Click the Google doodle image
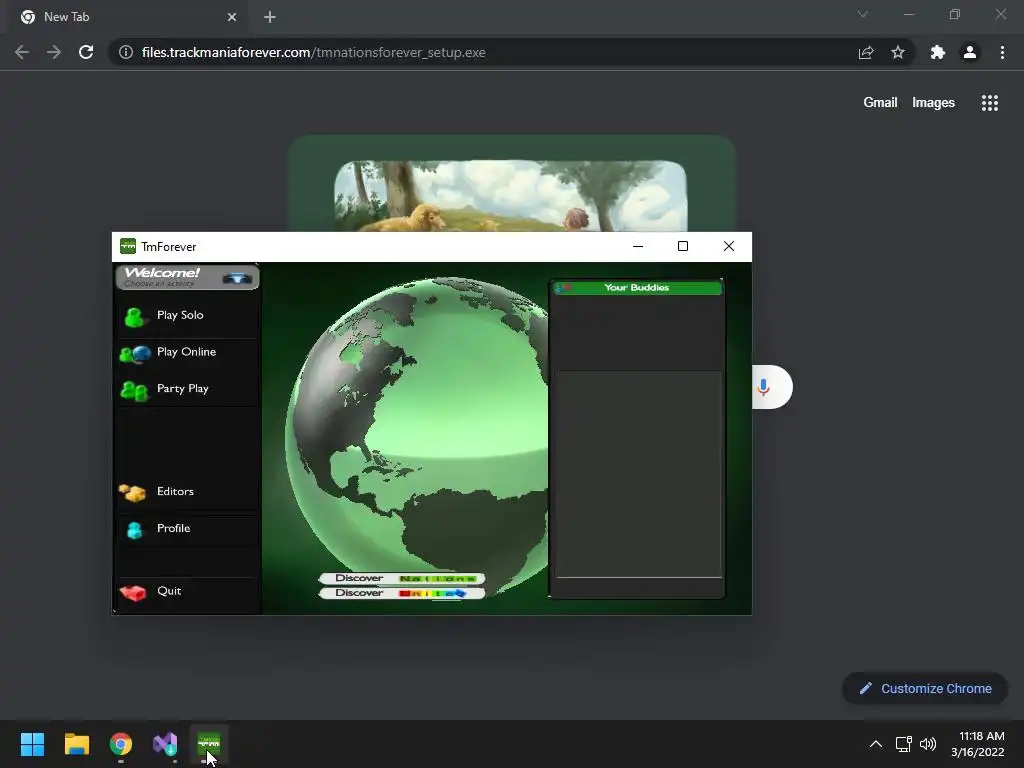 pyautogui.click(x=511, y=184)
